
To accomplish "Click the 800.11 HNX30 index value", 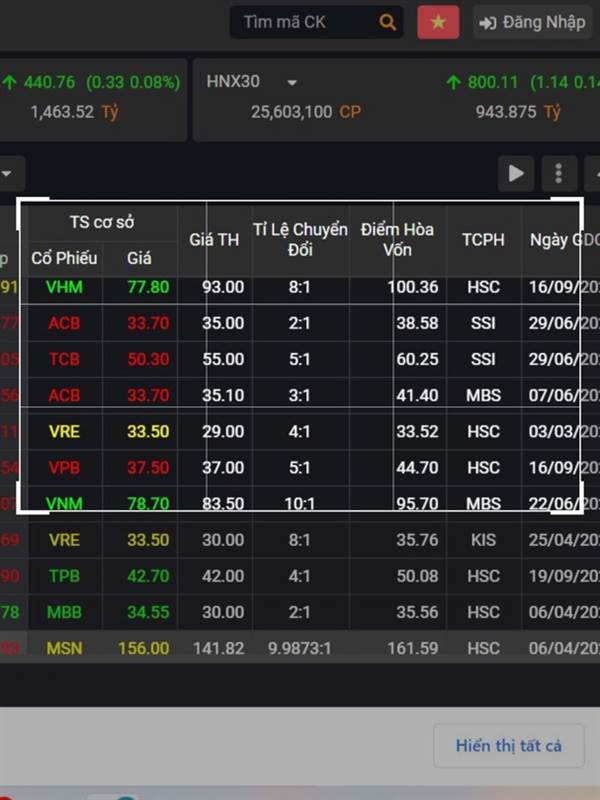I will (x=492, y=82).
